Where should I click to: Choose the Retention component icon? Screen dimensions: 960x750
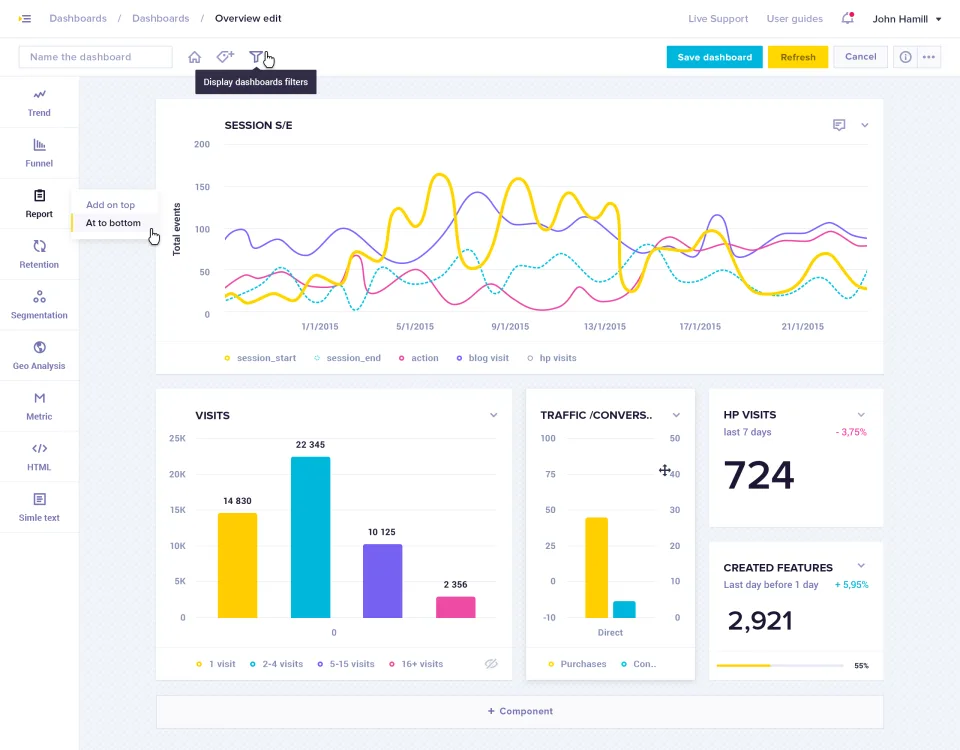click(x=39, y=246)
